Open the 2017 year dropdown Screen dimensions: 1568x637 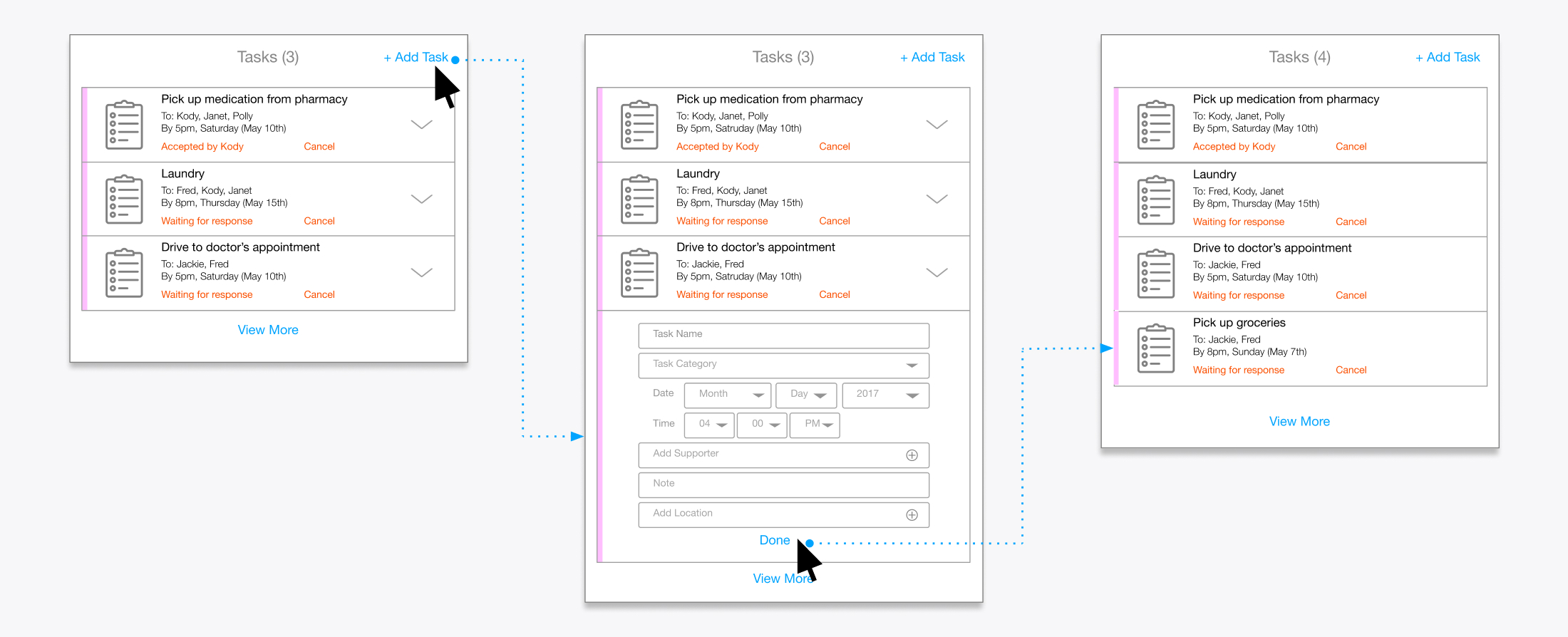pyautogui.click(x=886, y=395)
